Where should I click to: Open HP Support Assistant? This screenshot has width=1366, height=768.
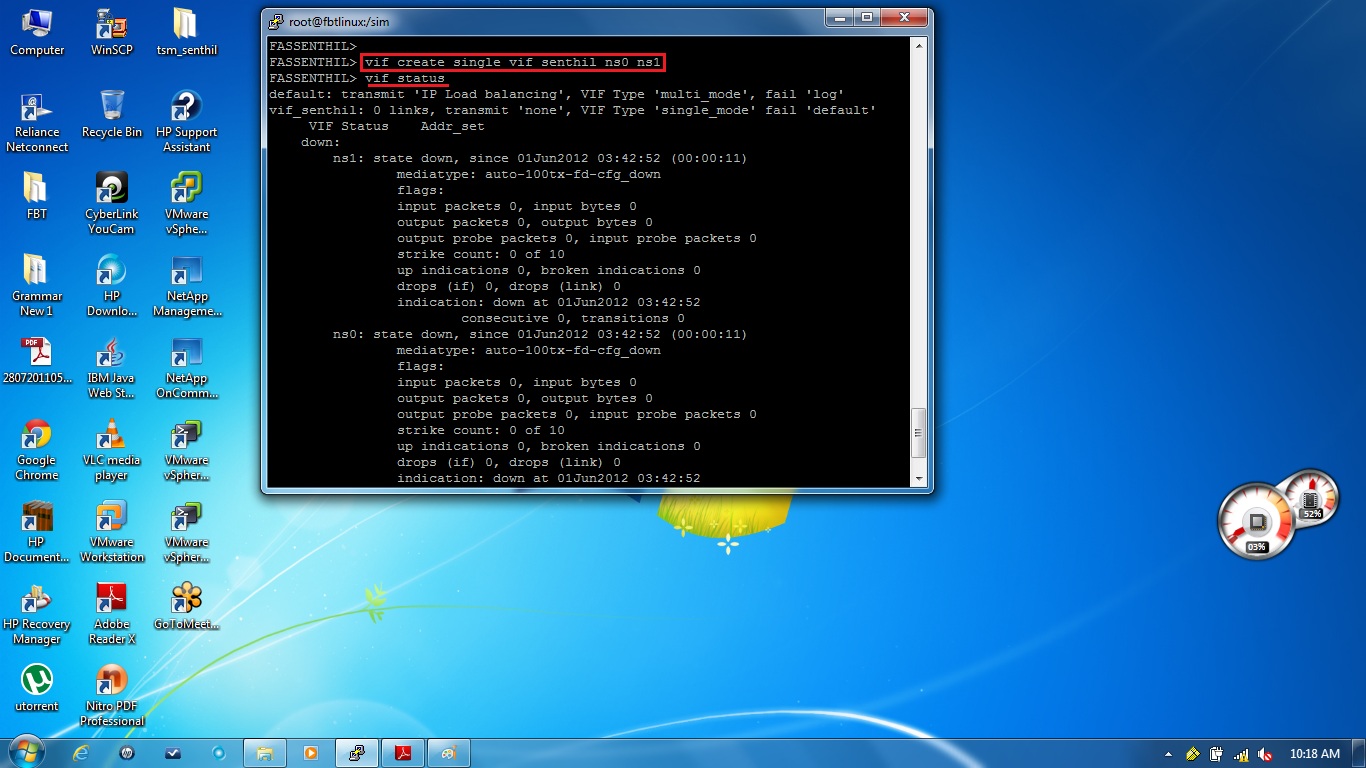coord(186,107)
